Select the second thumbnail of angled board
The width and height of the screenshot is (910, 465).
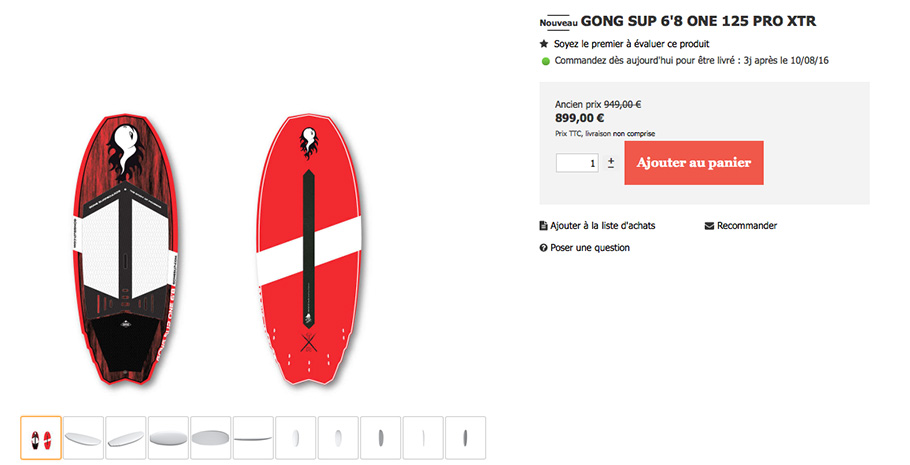pyautogui.click(x=84, y=438)
